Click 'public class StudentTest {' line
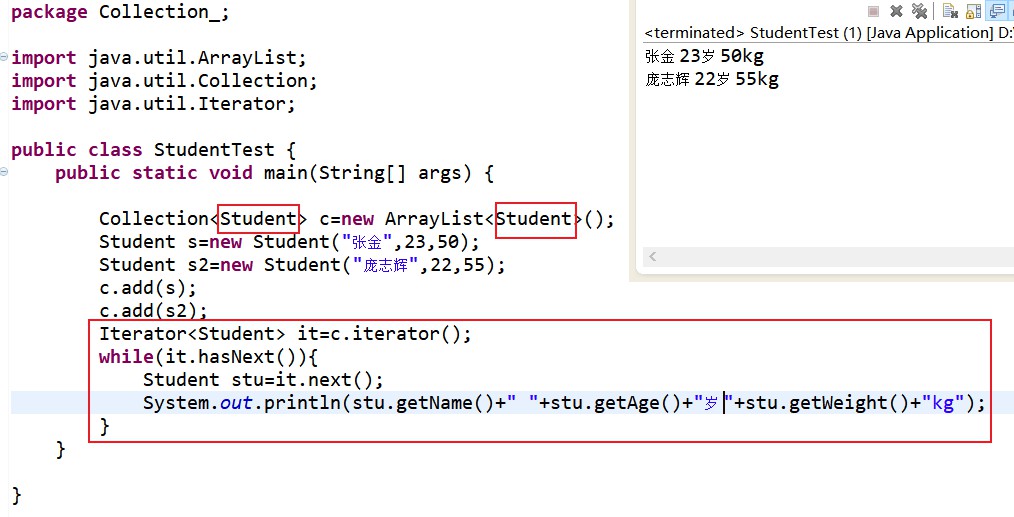 tap(153, 150)
